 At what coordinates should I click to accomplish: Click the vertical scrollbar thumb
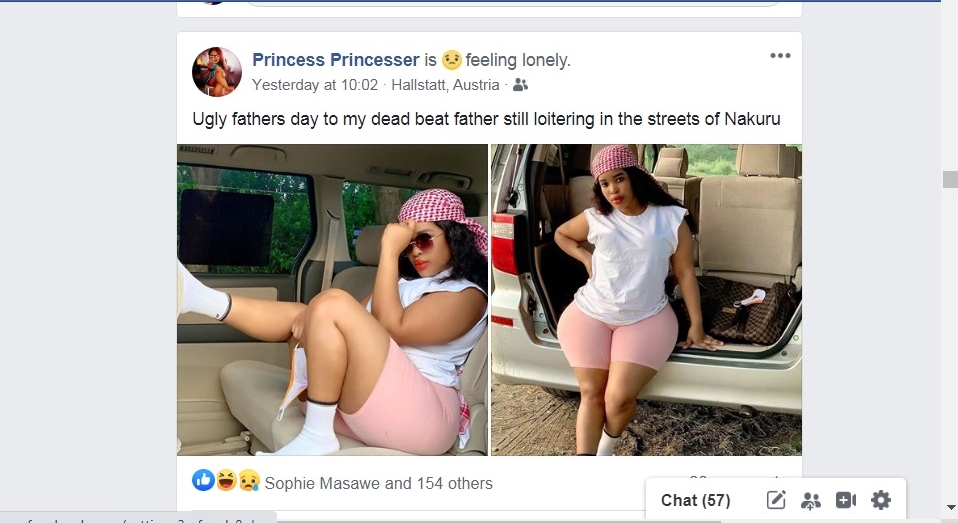950,179
